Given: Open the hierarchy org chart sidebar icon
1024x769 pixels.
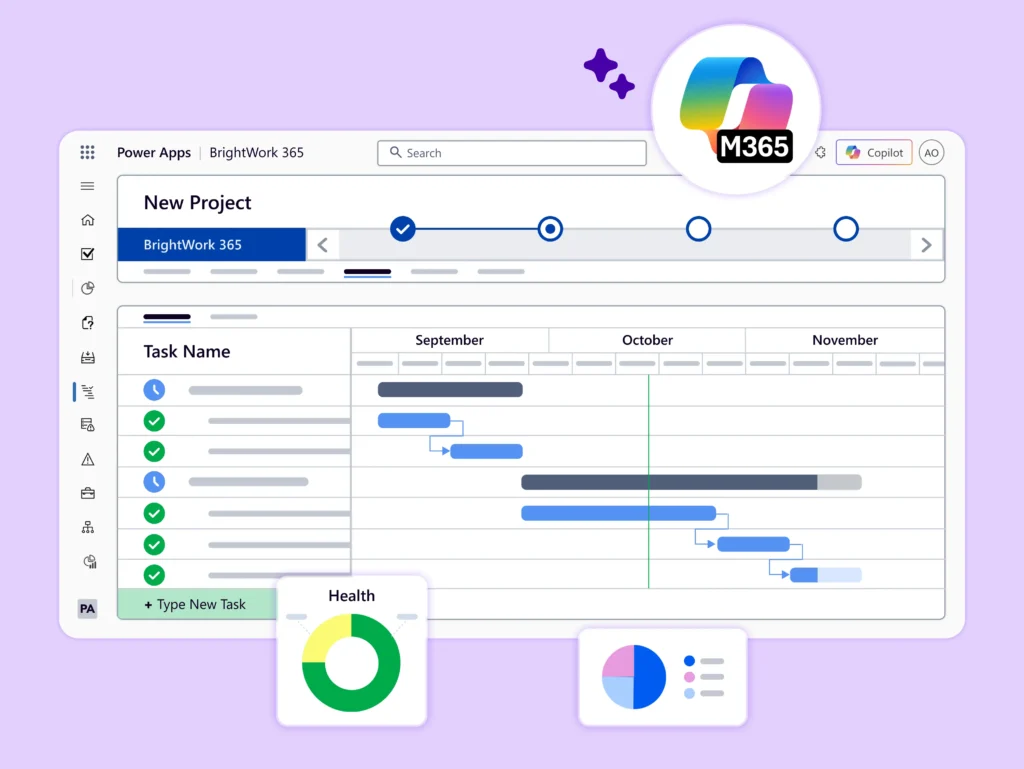Looking at the screenshot, I should pos(88,527).
